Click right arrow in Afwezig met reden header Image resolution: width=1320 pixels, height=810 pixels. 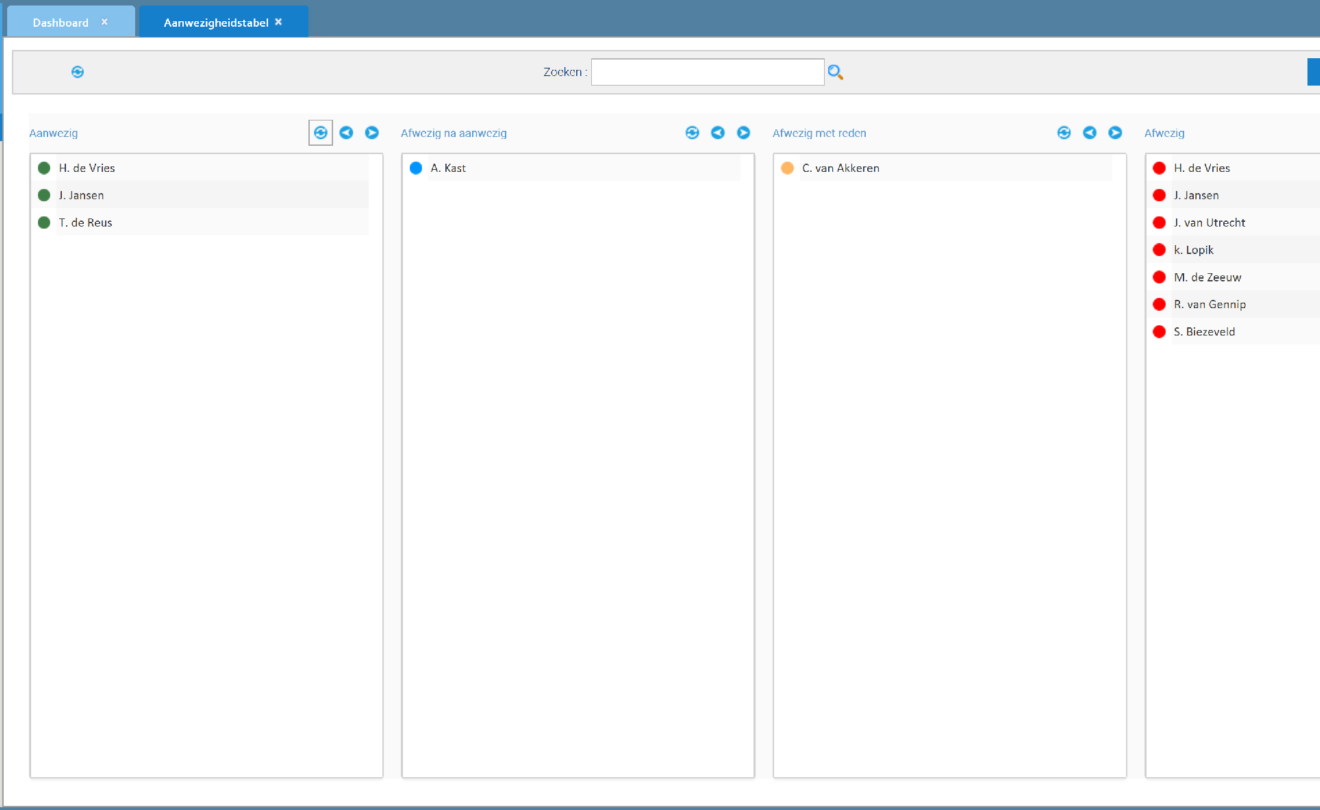click(1115, 133)
